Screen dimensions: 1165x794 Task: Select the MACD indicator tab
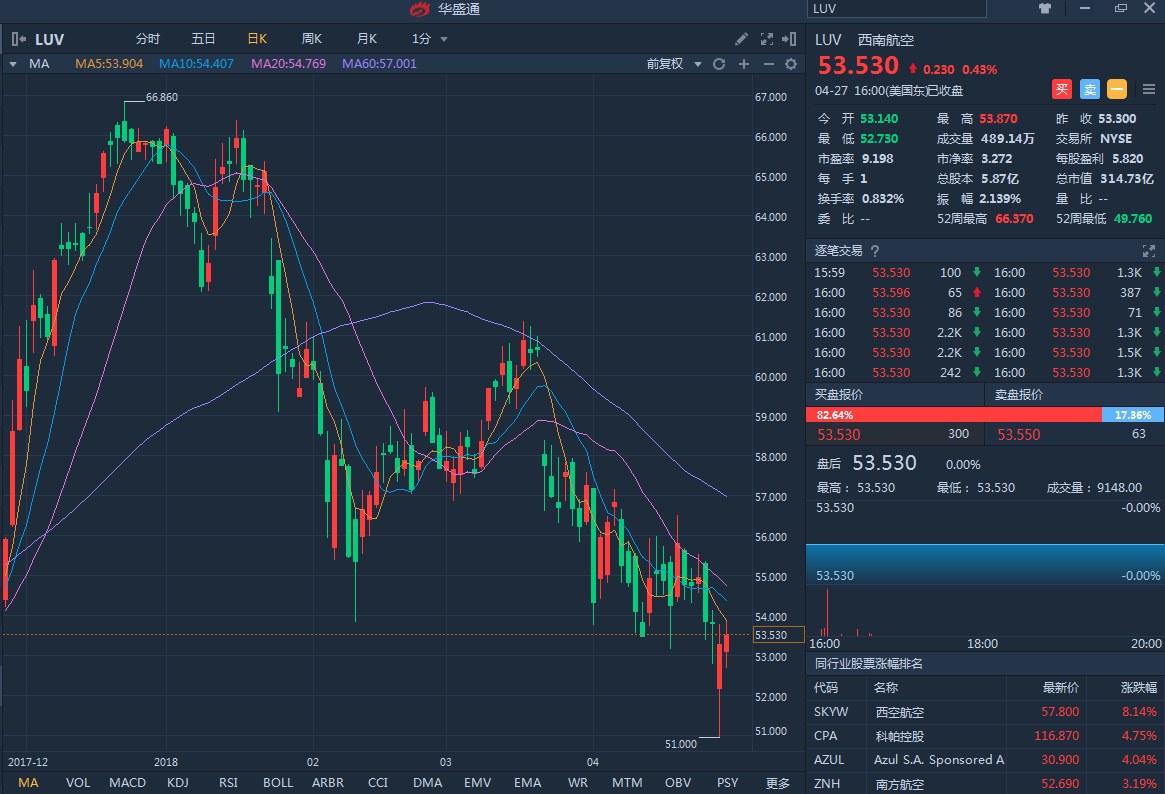(127, 782)
